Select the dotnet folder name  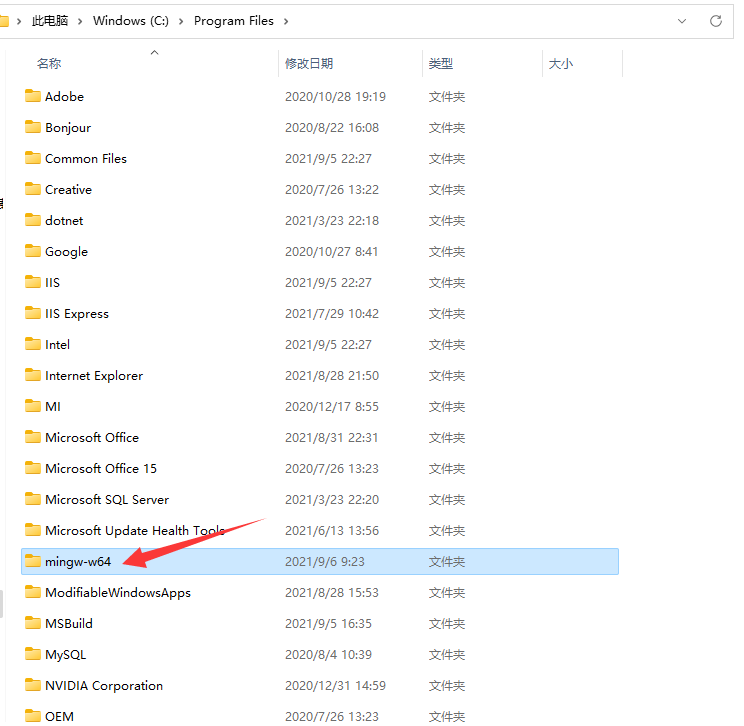[64, 221]
